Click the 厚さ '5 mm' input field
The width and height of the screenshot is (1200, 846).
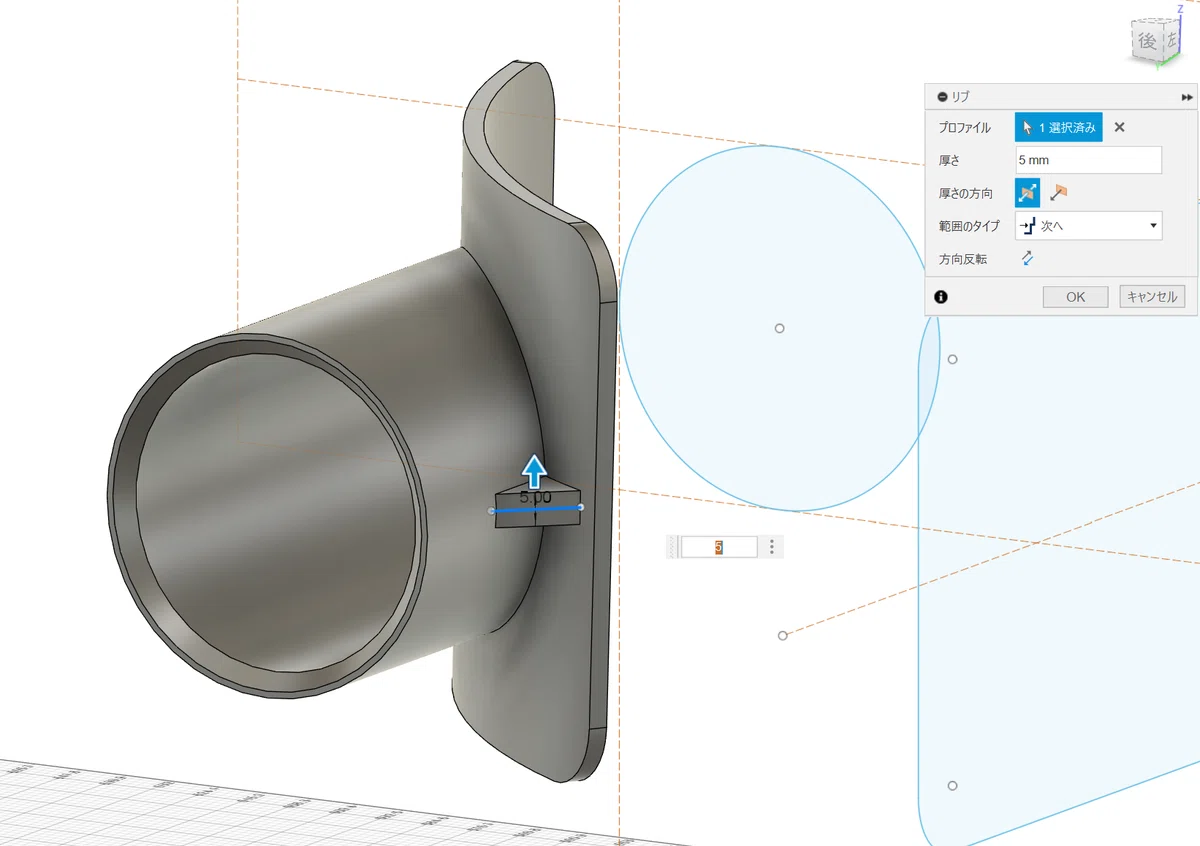[x=1088, y=160]
